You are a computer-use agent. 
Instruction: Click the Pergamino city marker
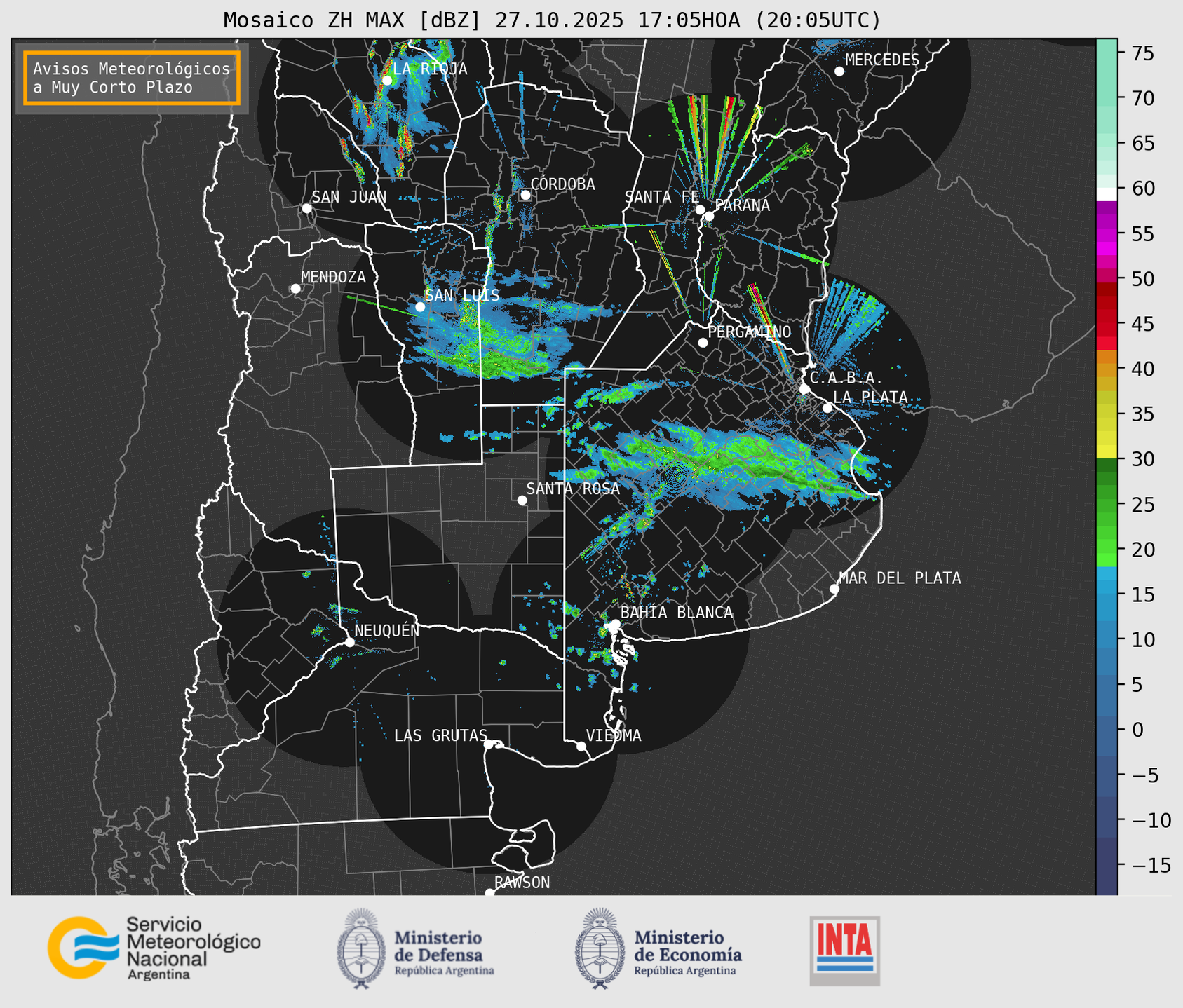point(703,343)
